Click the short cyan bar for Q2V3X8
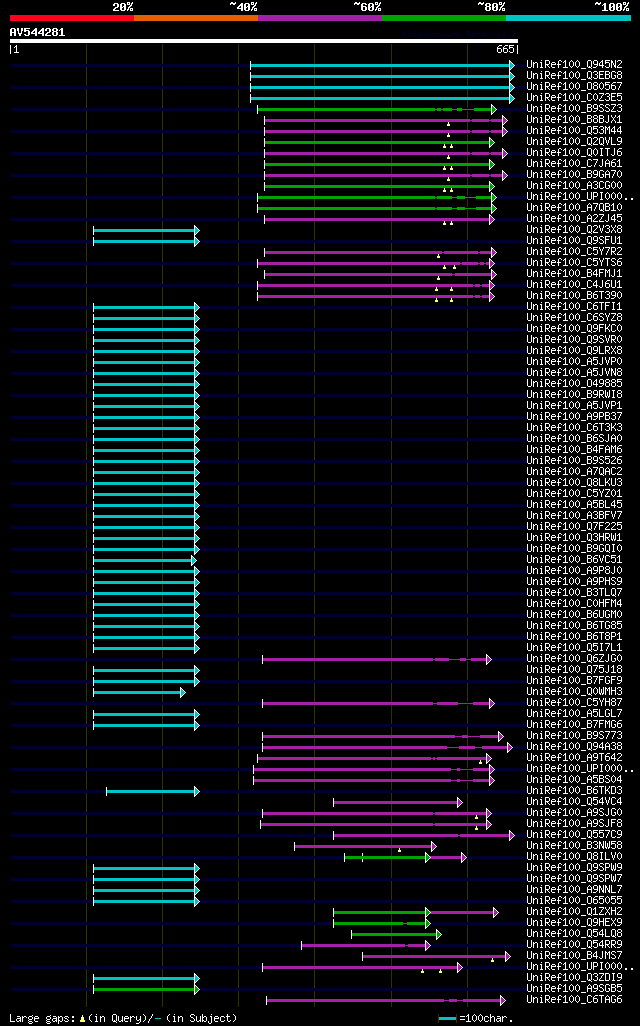Image resolution: width=640 pixels, height=1026 pixels. coord(146,230)
